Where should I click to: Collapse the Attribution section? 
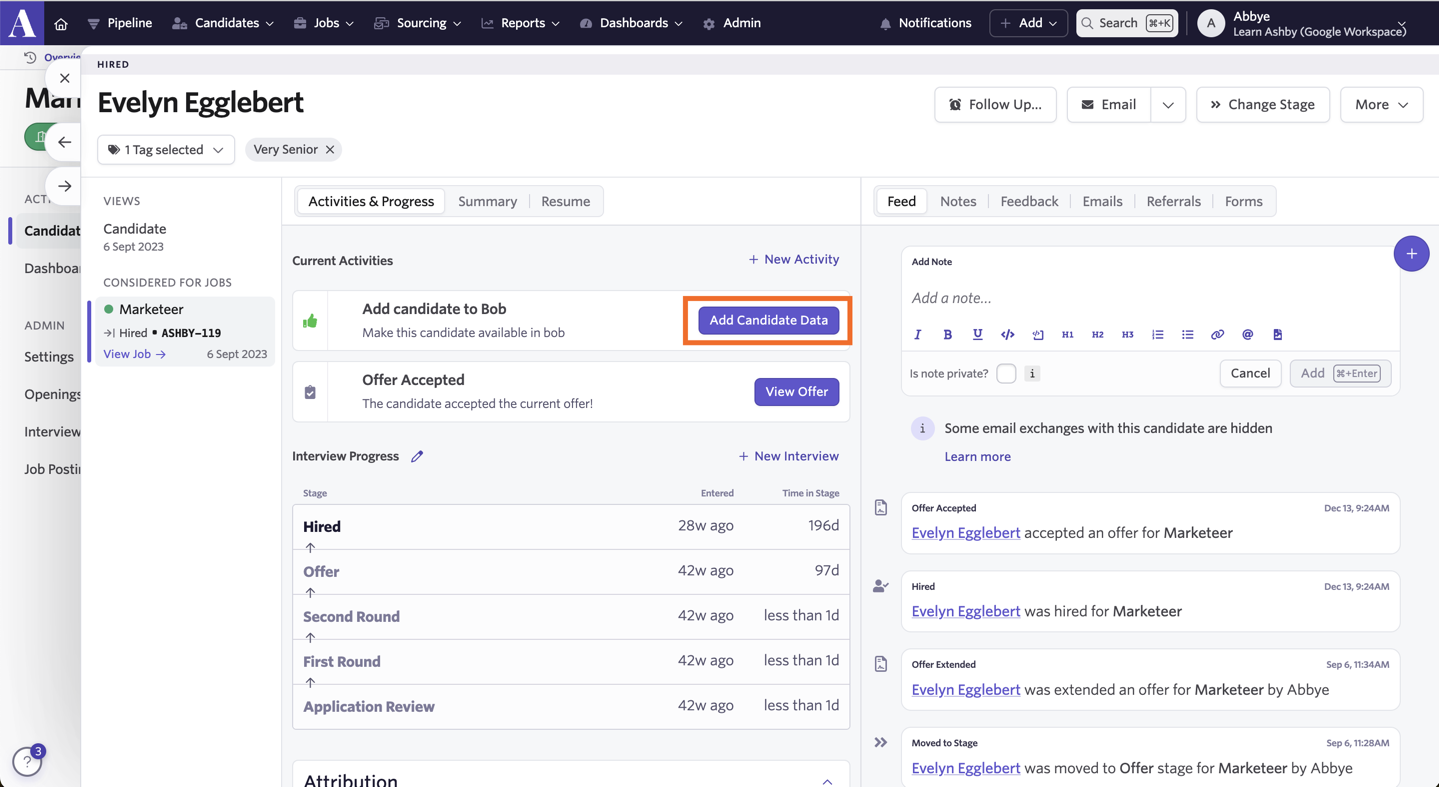coord(827,782)
